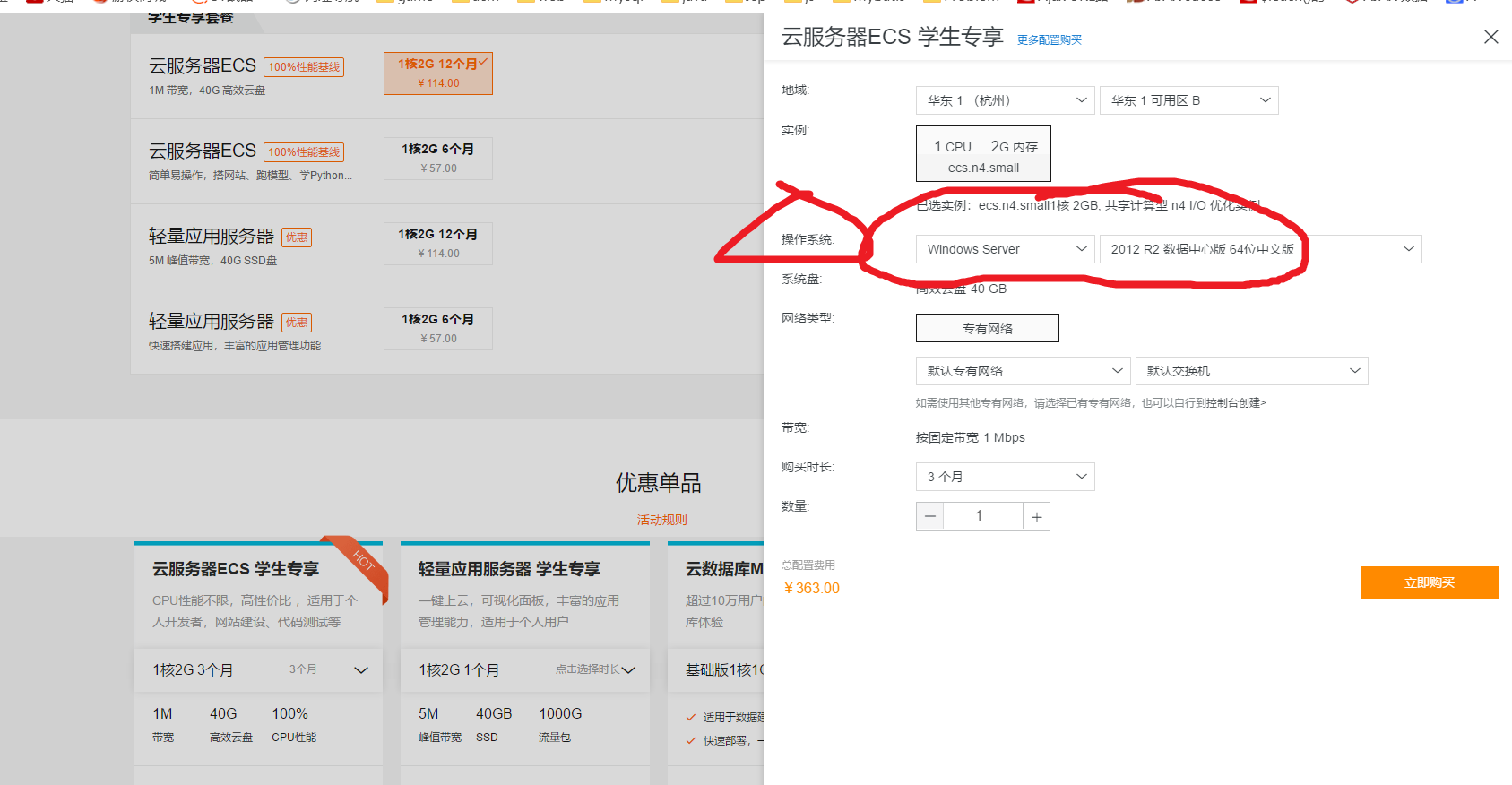Select the 专有网络 network type
Image resolution: width=1512 pixels, height=785 pixels.
coord(988,328)
